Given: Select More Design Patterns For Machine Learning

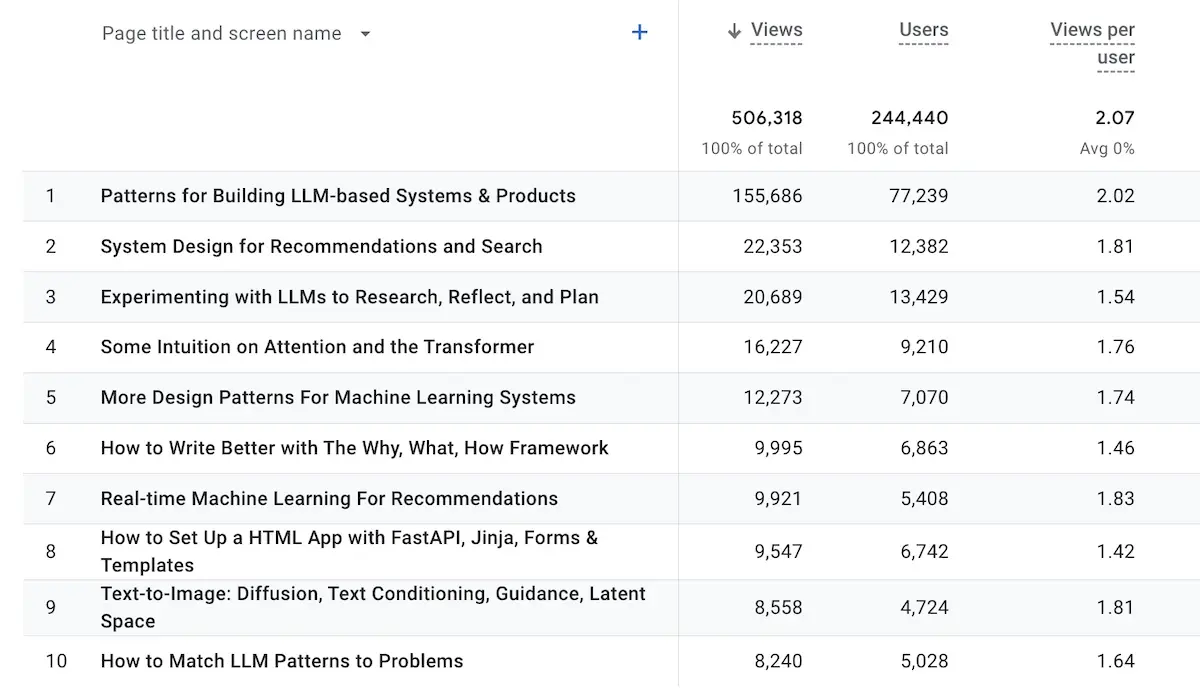Looking at the screenshot, I should tap(338, 397).
